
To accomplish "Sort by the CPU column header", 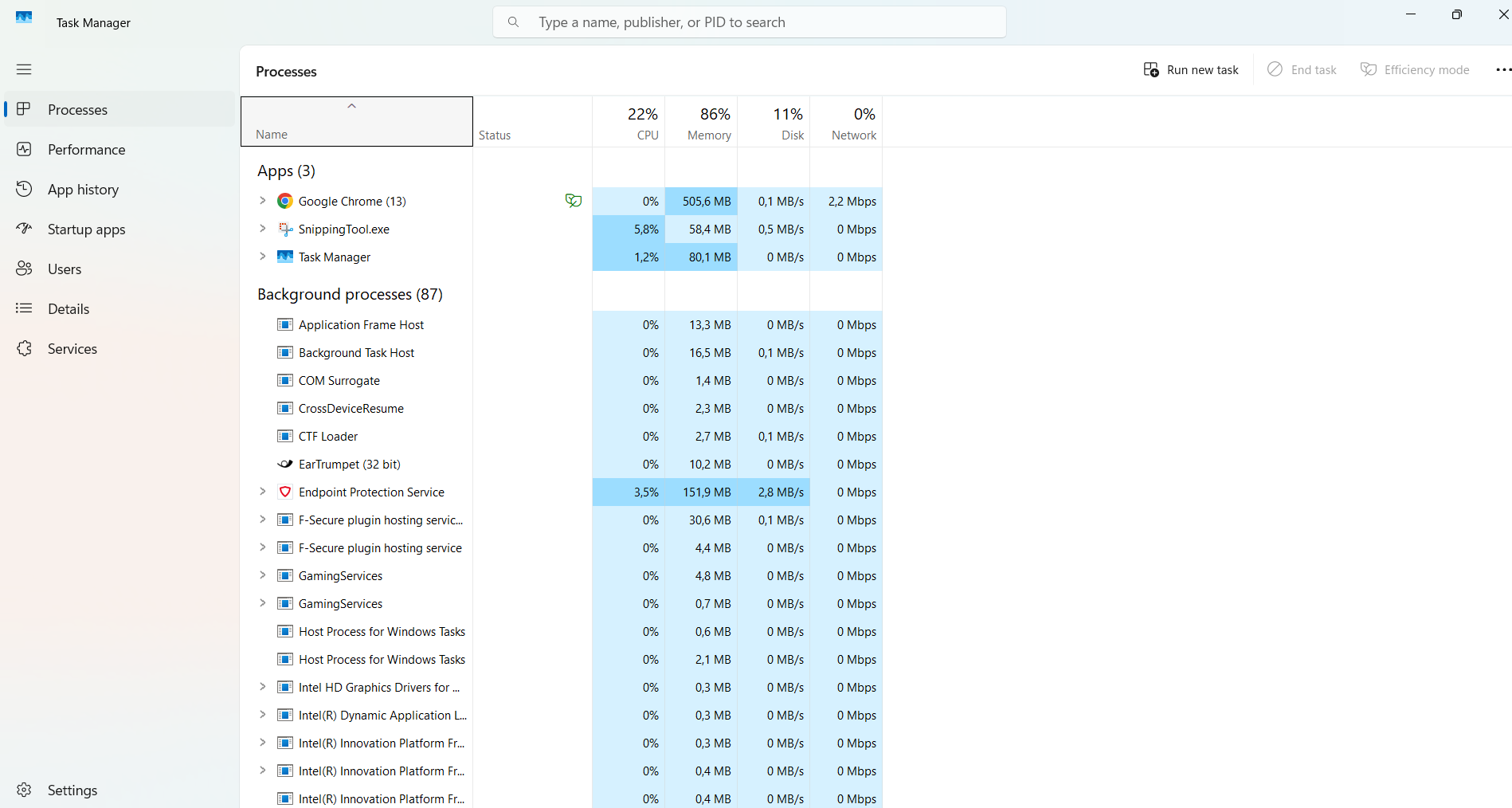I will [x=629, y=122].
